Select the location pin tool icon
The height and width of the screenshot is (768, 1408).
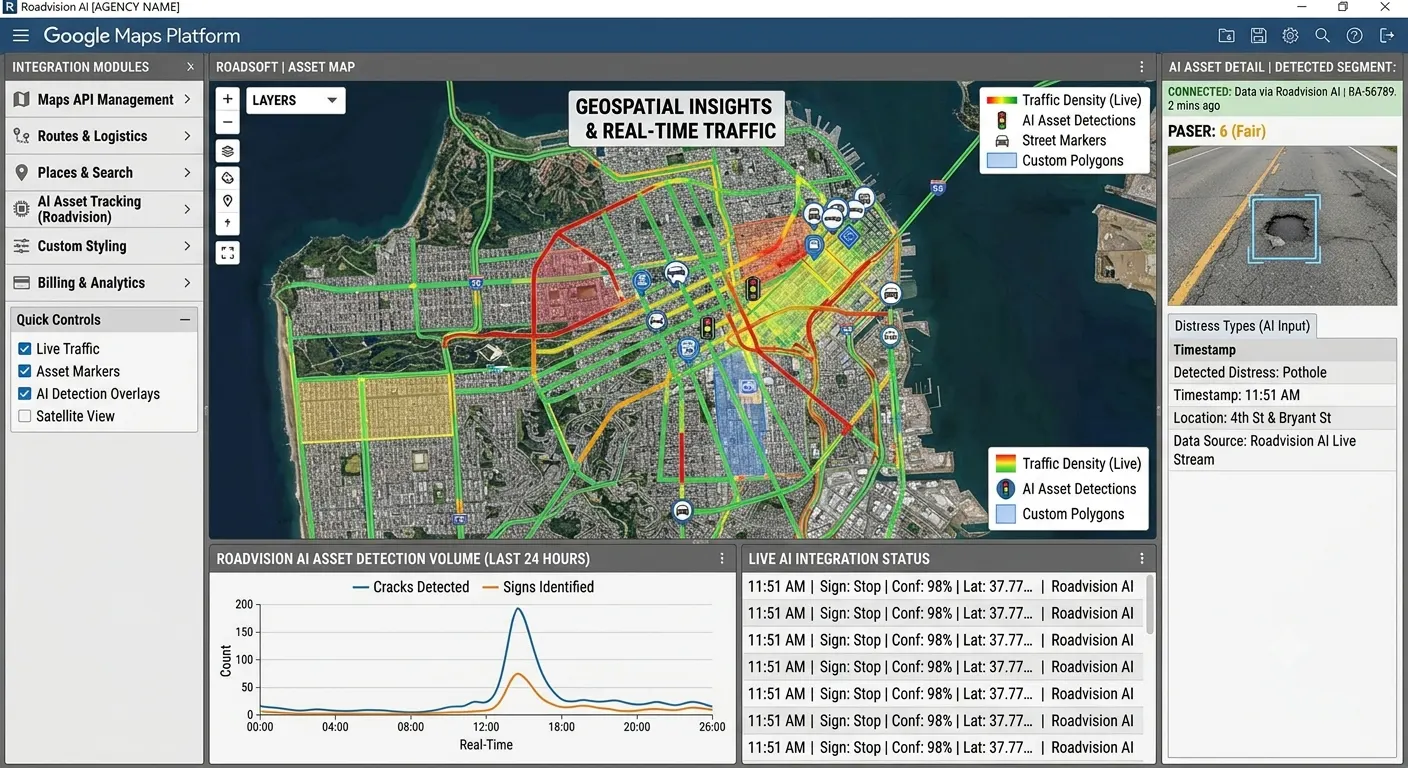(x=228, y=202)
